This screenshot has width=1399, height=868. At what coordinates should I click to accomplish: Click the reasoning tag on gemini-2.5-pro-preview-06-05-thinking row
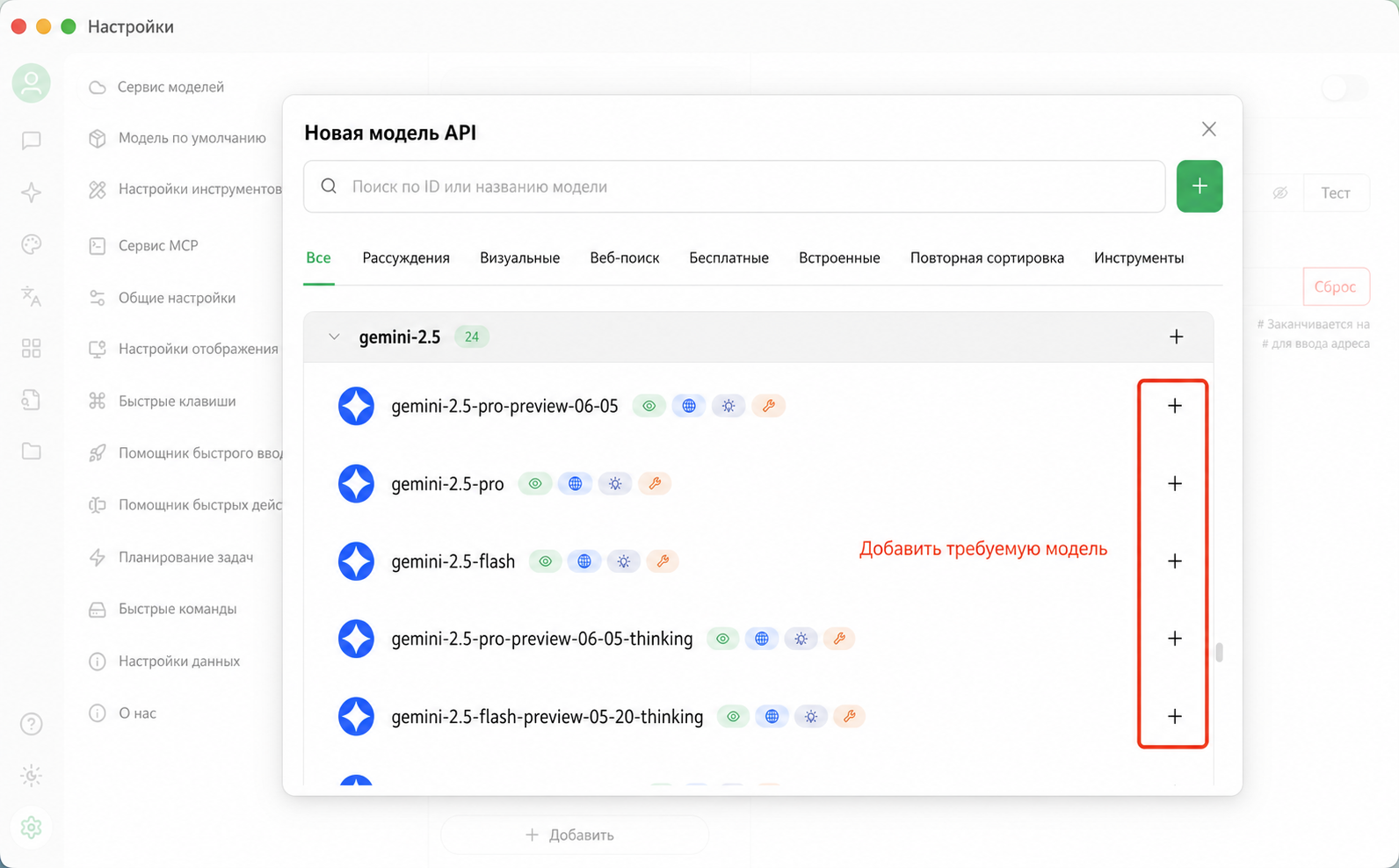coord(801,640)
